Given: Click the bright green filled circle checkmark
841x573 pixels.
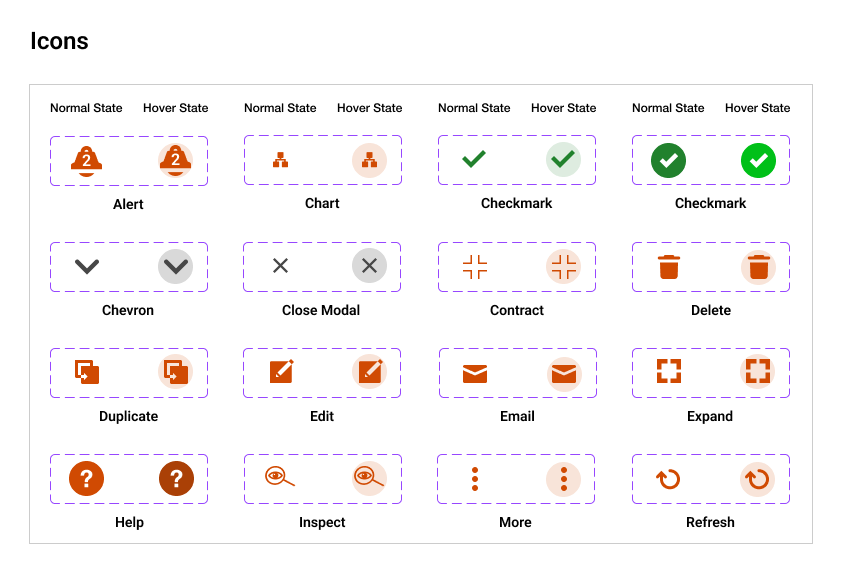Looking at the screenshot, I should click(x=758, y=160).
